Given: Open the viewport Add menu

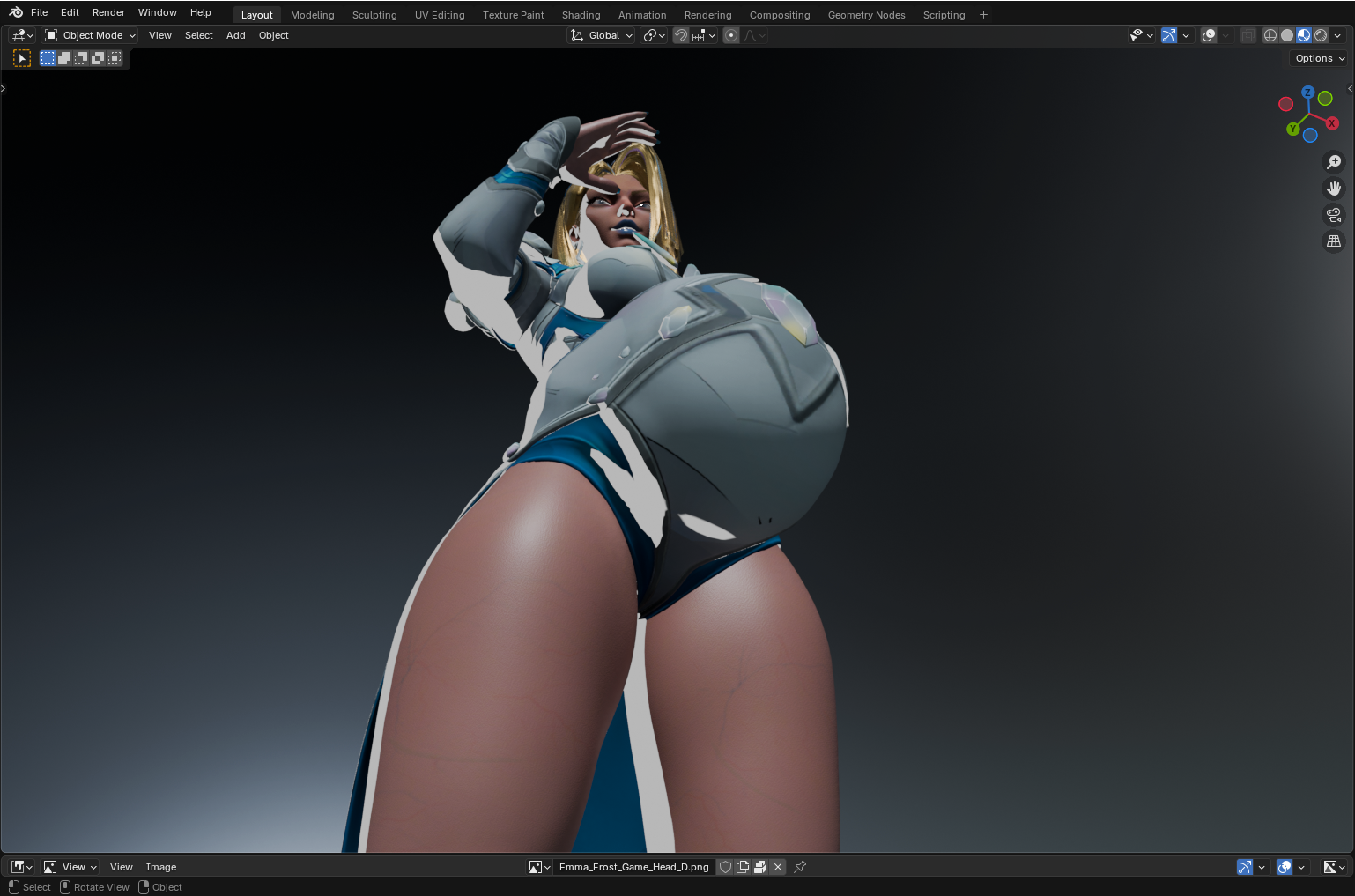Looking at the screenshot, I should pyautogui.click(x=236, y=35).
